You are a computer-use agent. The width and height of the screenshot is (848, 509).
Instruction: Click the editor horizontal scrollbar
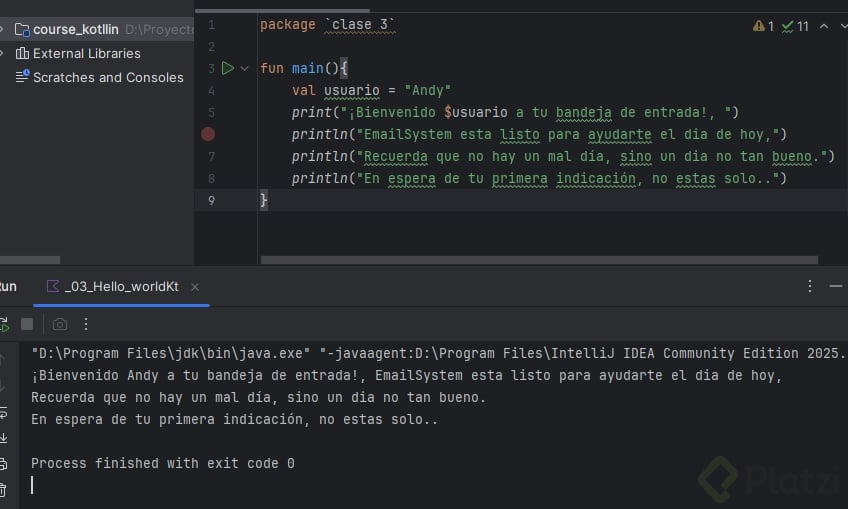pyautogui.click(x=539, y=260)
